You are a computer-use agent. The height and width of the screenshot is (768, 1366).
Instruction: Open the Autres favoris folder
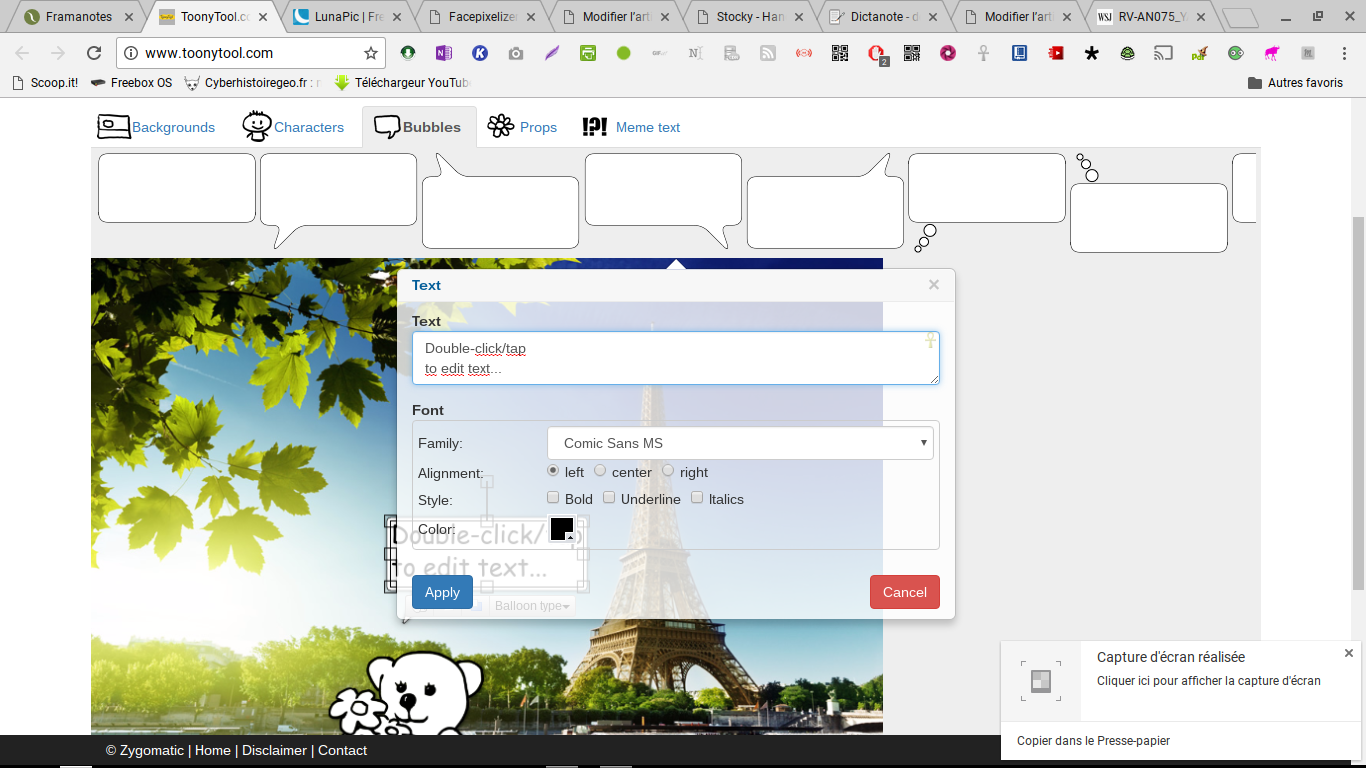click(1295, 83)
